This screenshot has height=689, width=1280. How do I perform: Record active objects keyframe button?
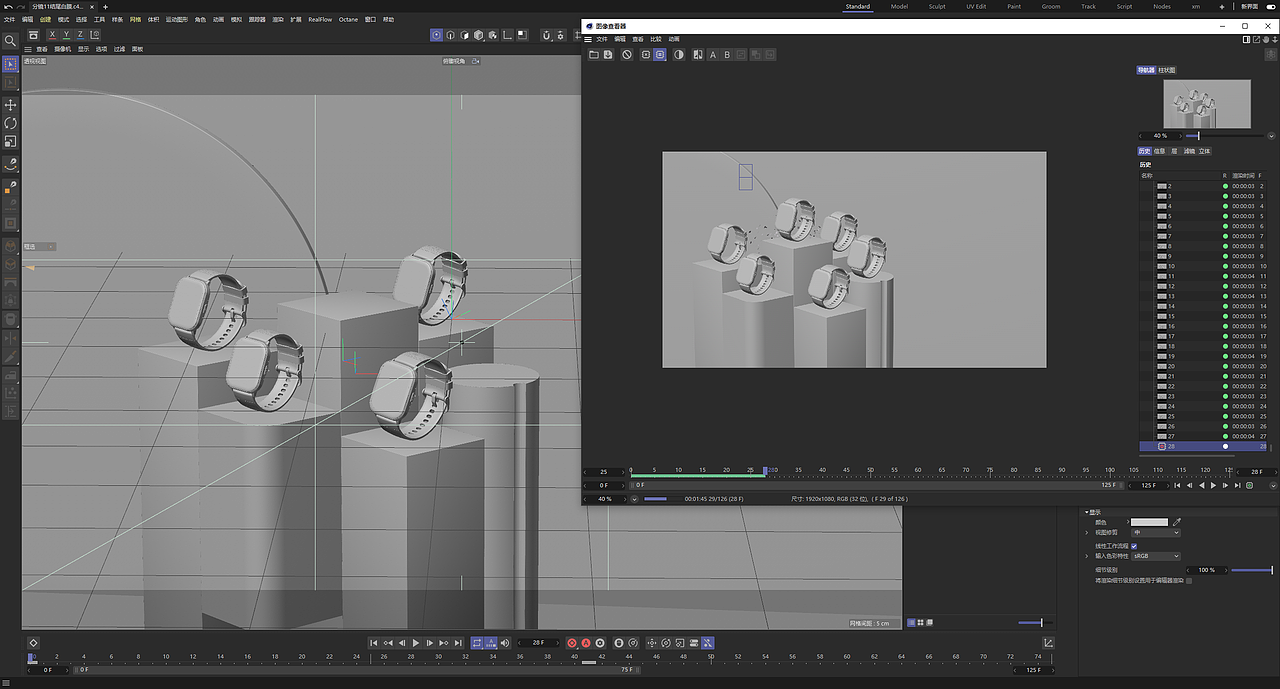(x=572, y=643)
